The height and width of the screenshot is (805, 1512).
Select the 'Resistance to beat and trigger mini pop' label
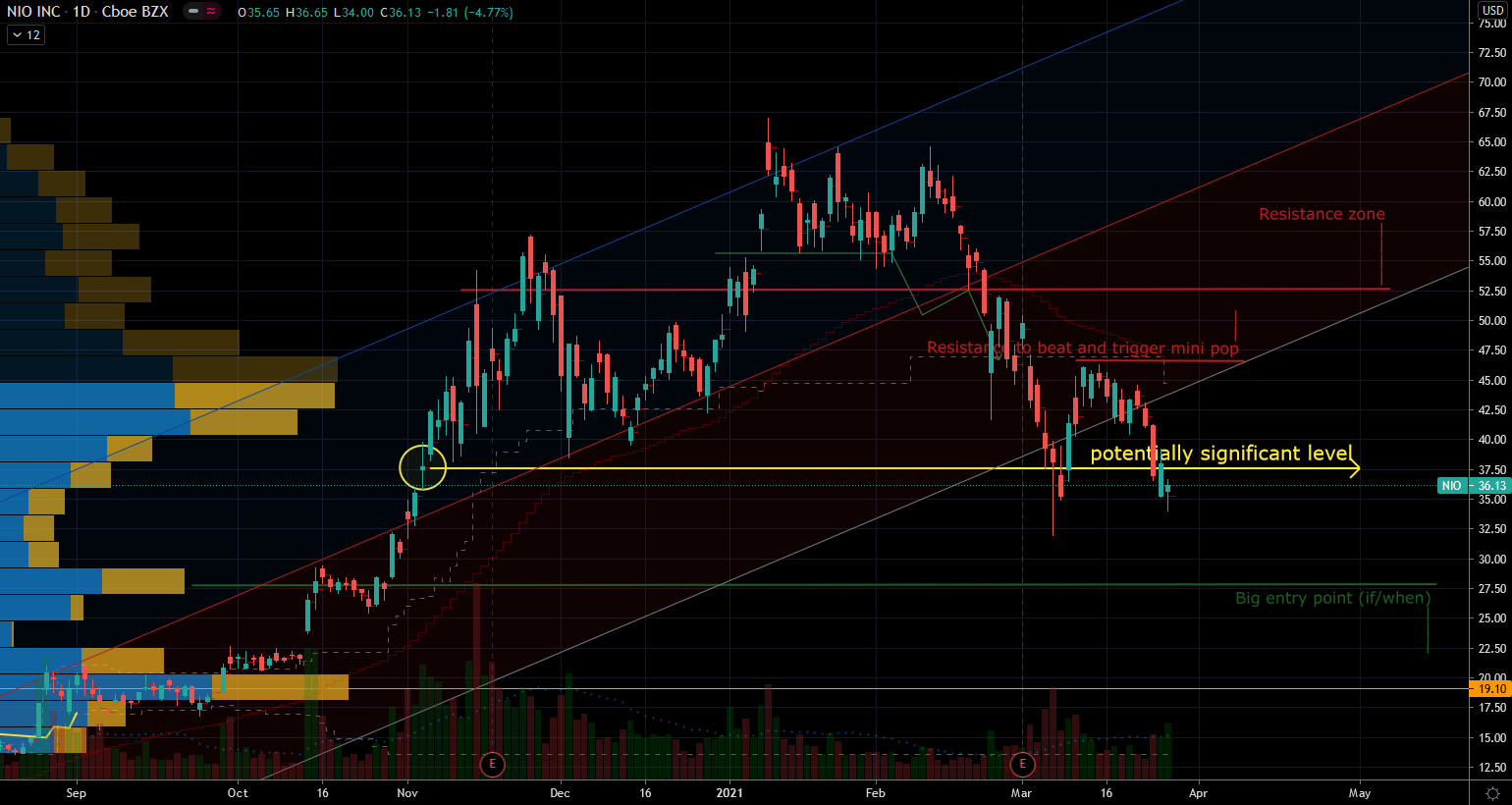tap(1083, 348)
